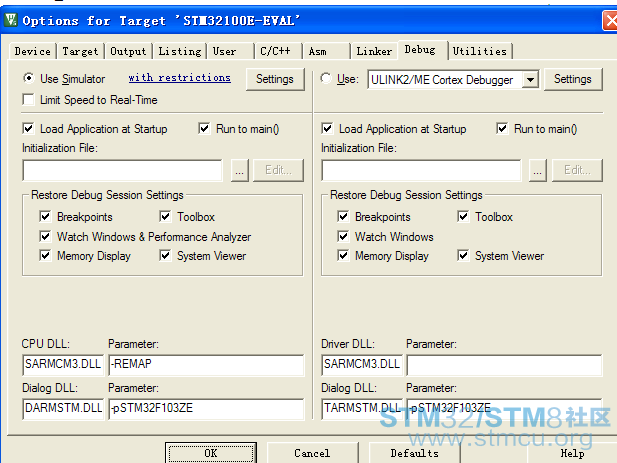Open the Linker tab

point(374,51)
